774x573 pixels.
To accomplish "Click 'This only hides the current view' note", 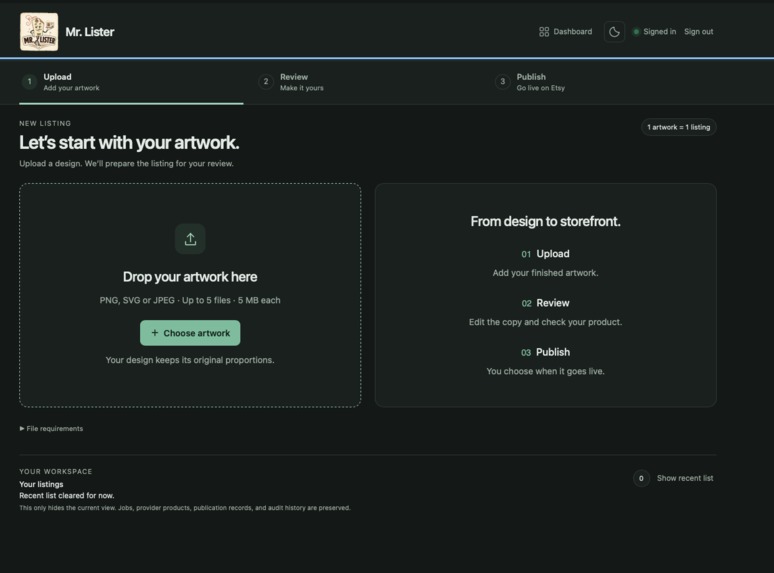I will point(185,508).
